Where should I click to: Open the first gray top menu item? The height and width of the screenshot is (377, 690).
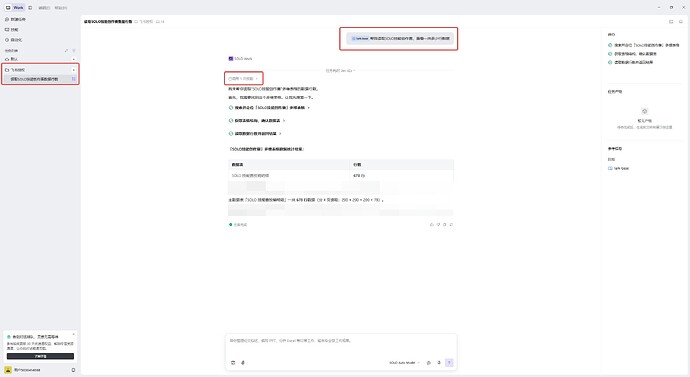tap(44, 8)
